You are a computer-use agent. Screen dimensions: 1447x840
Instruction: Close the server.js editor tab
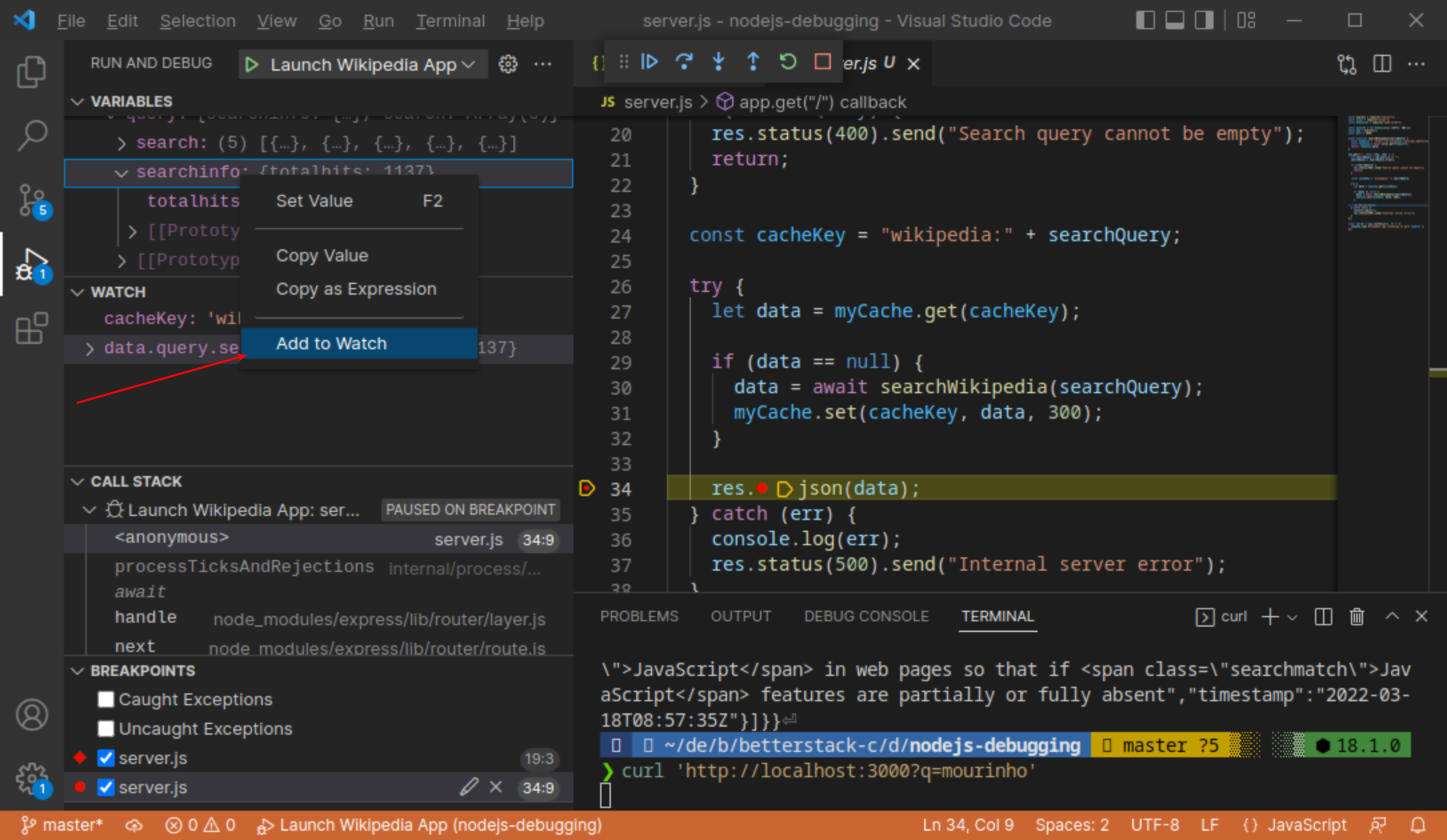tap(914, 64)
